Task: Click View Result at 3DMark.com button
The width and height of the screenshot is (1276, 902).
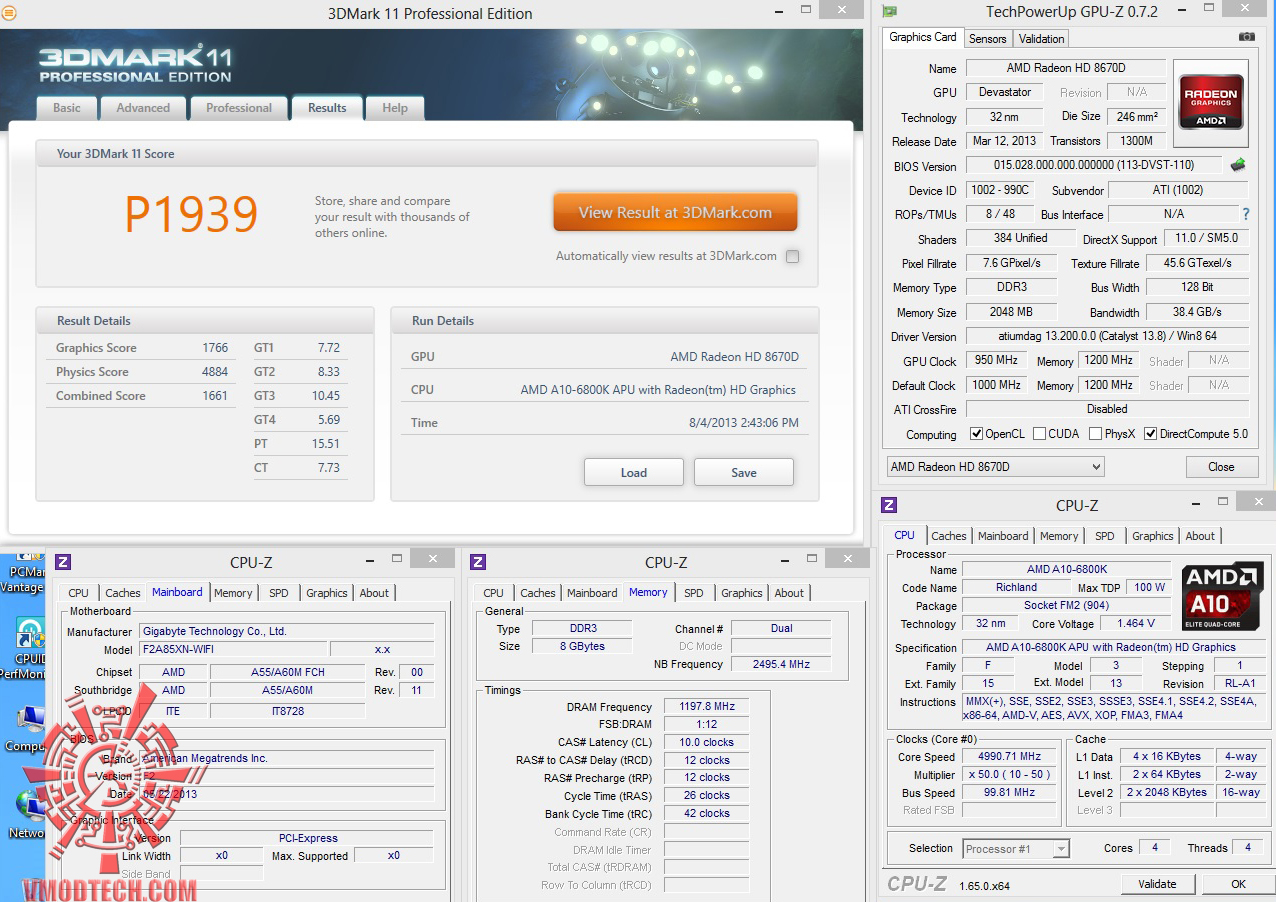Action: pos(675,212)
